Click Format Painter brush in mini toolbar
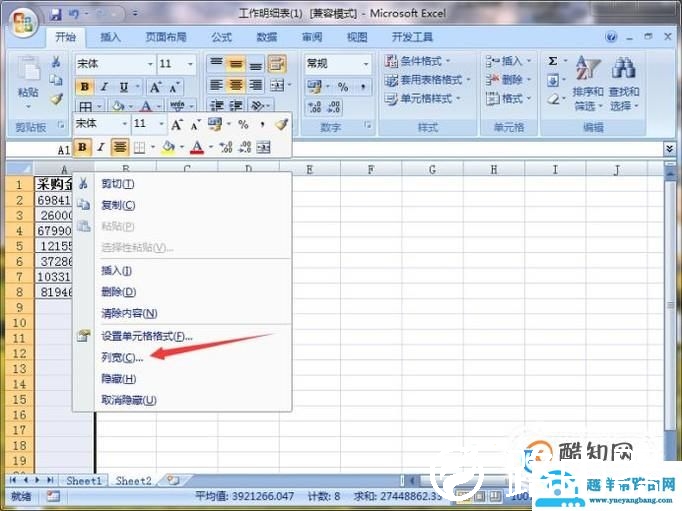The height and width of the screenshot is (511, 682). tap(281, 124)
